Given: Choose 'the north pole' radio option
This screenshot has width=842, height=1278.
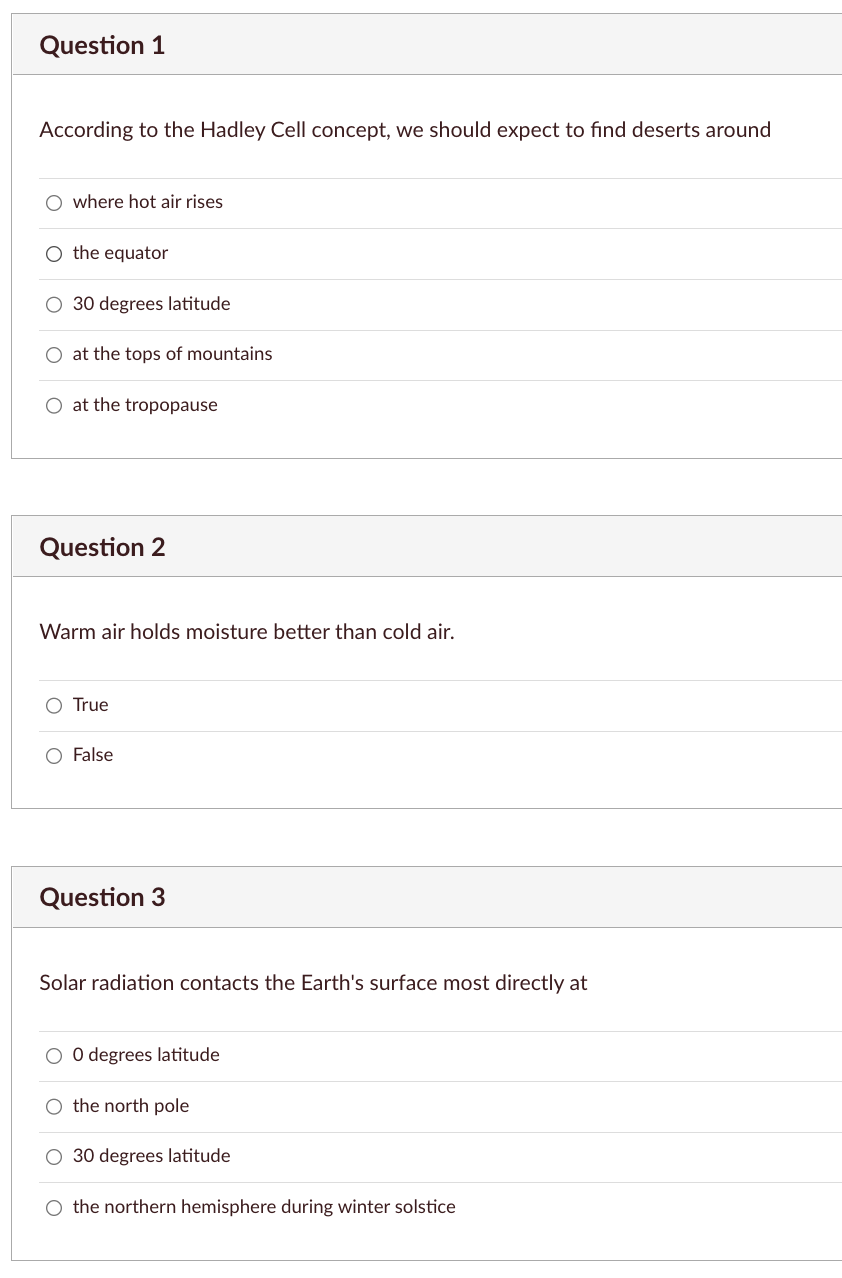Looking at the screenshot, I should point(54,1107).
